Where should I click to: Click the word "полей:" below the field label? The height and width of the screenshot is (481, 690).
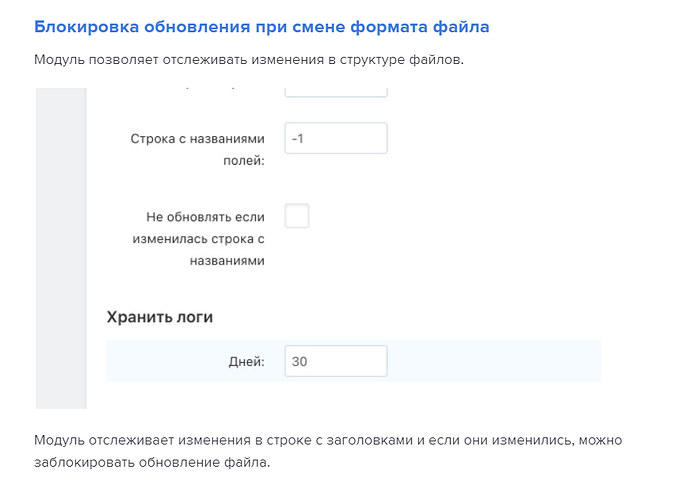[x=244, y=161]
